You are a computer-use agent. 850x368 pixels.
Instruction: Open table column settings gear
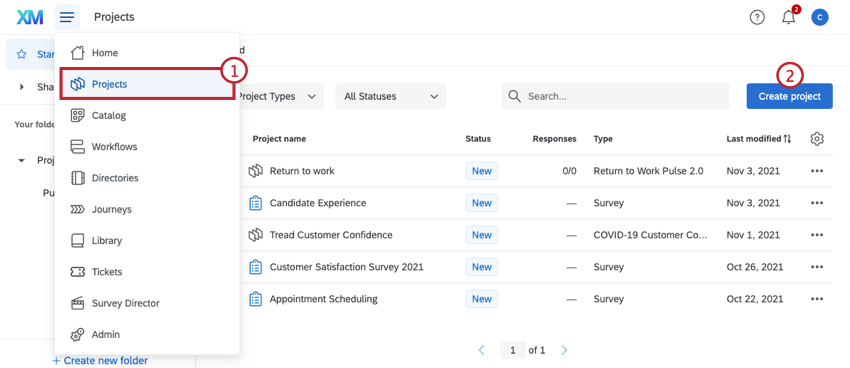817,139
